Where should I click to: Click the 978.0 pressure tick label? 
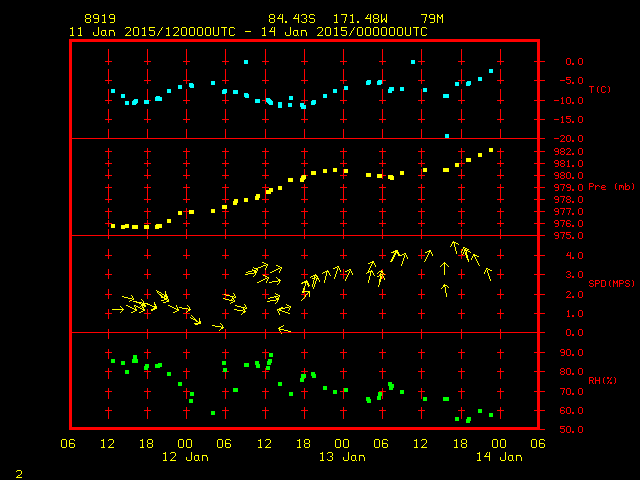tap(568, 200)
